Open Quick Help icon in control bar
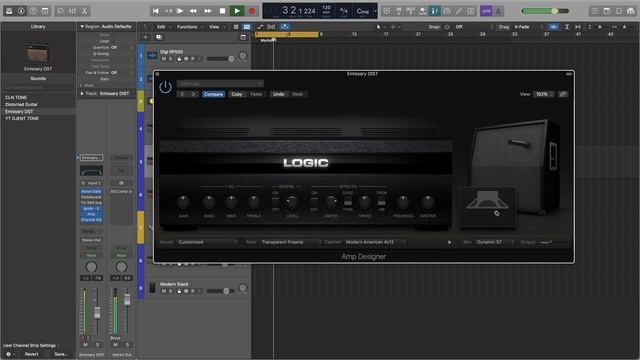Image resolution: width=640 pixels, height=360 pixels. pyautogui.click(x=33, y=11)
